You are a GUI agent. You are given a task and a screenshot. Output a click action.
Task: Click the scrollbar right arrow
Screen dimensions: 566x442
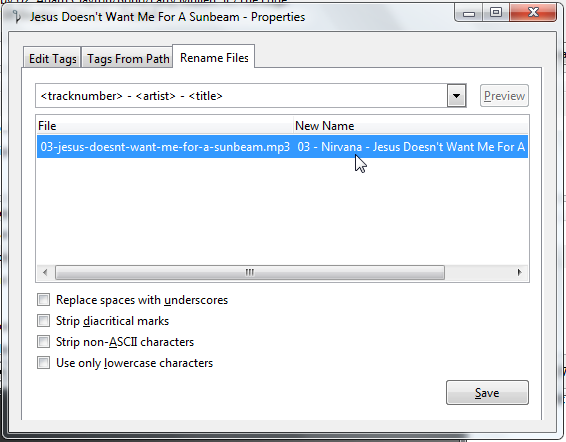click(520, 272)
